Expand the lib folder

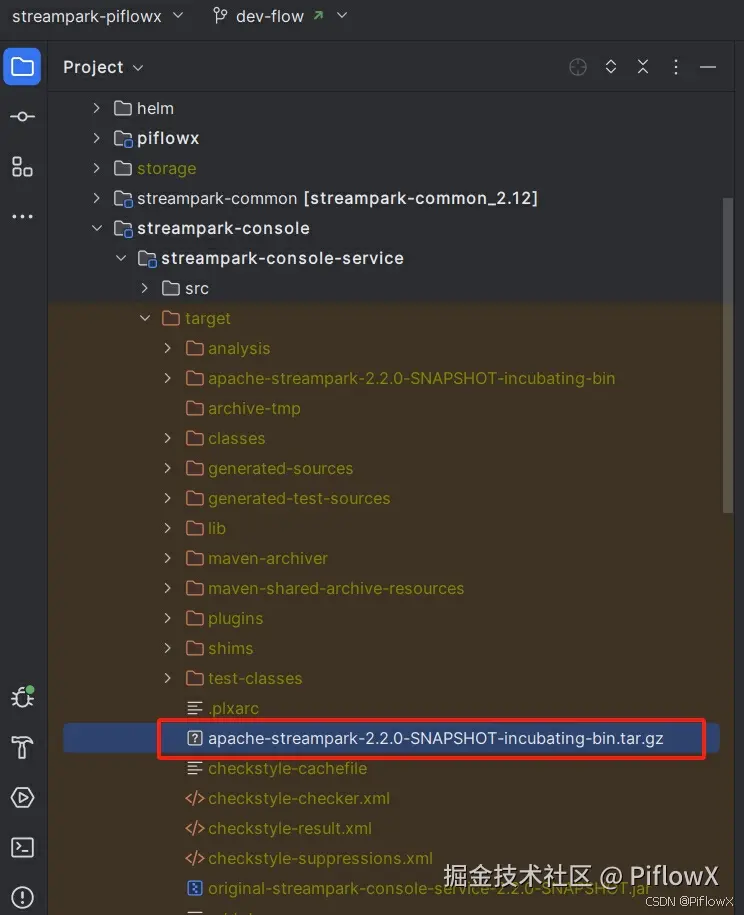click(168, 528)
